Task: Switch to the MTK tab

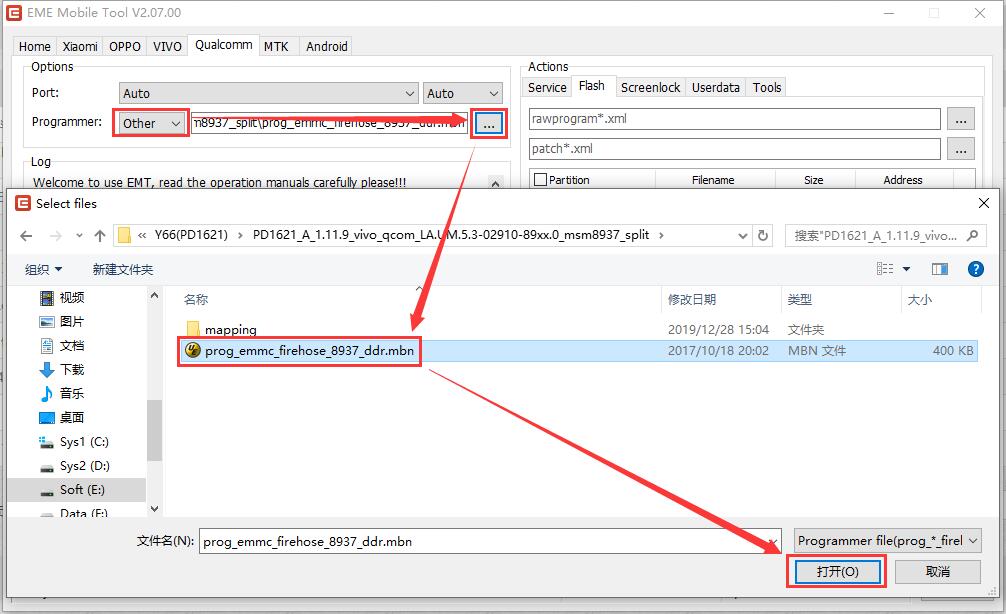Action: click(276, 46)
